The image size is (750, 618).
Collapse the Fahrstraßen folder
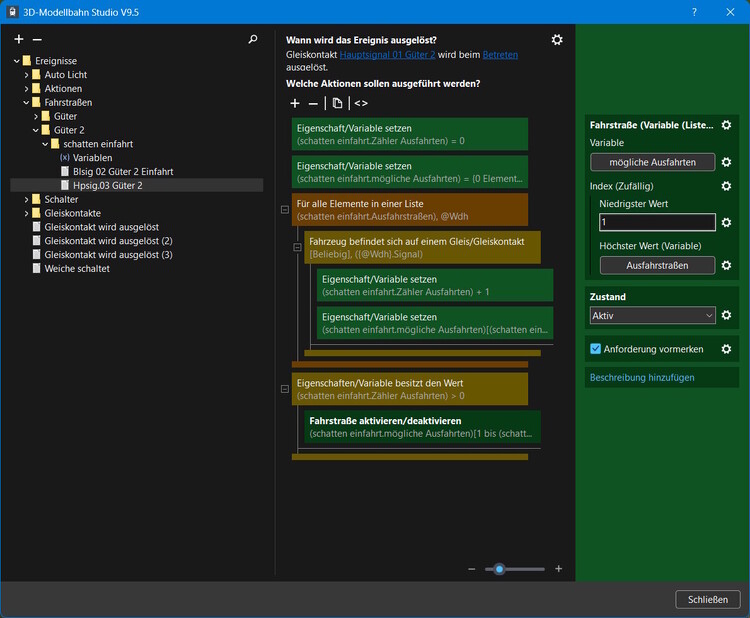(24, 102)
